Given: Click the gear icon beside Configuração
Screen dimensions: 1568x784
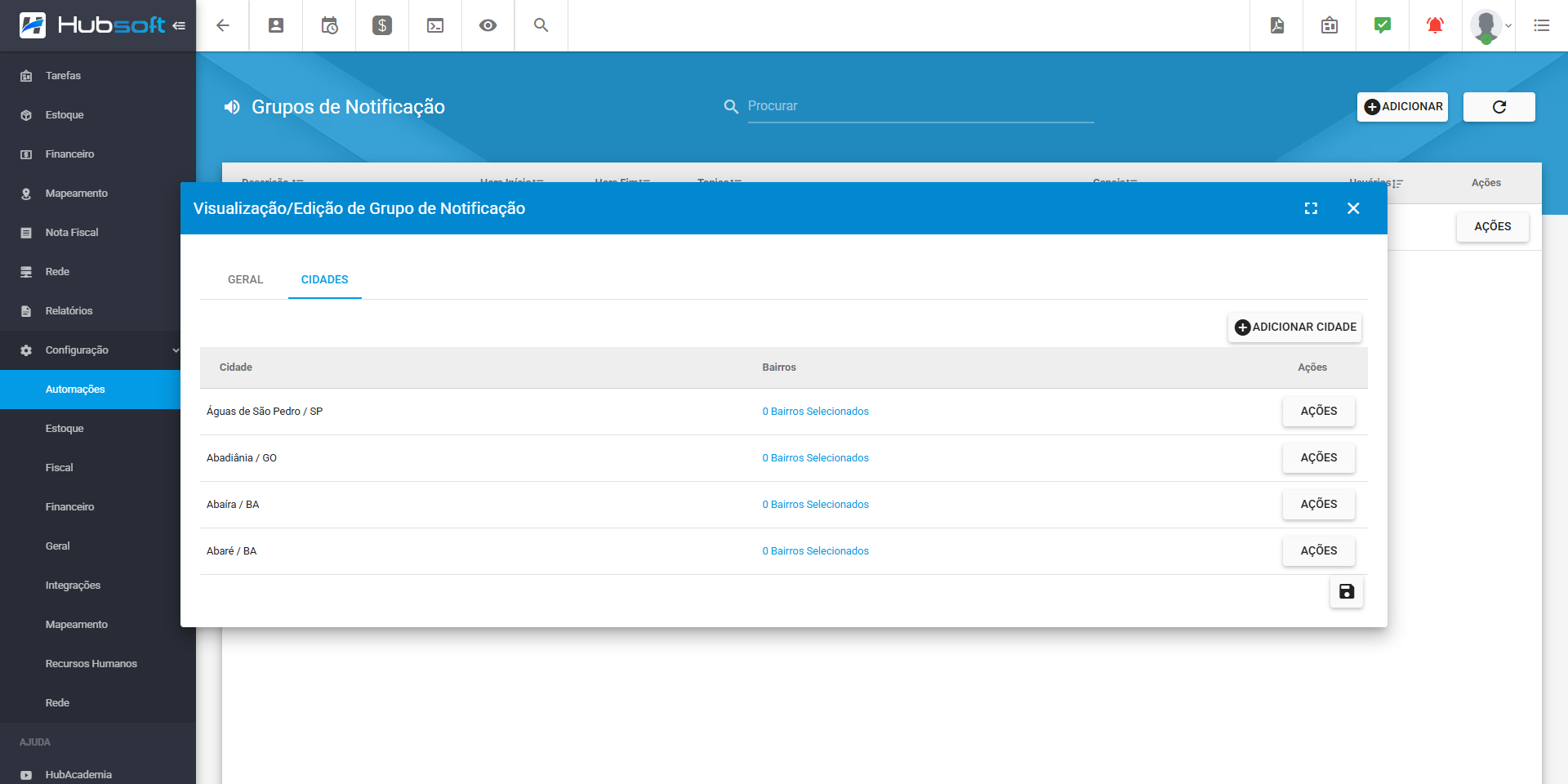Looking at the screenshot, I should [26, 350].
